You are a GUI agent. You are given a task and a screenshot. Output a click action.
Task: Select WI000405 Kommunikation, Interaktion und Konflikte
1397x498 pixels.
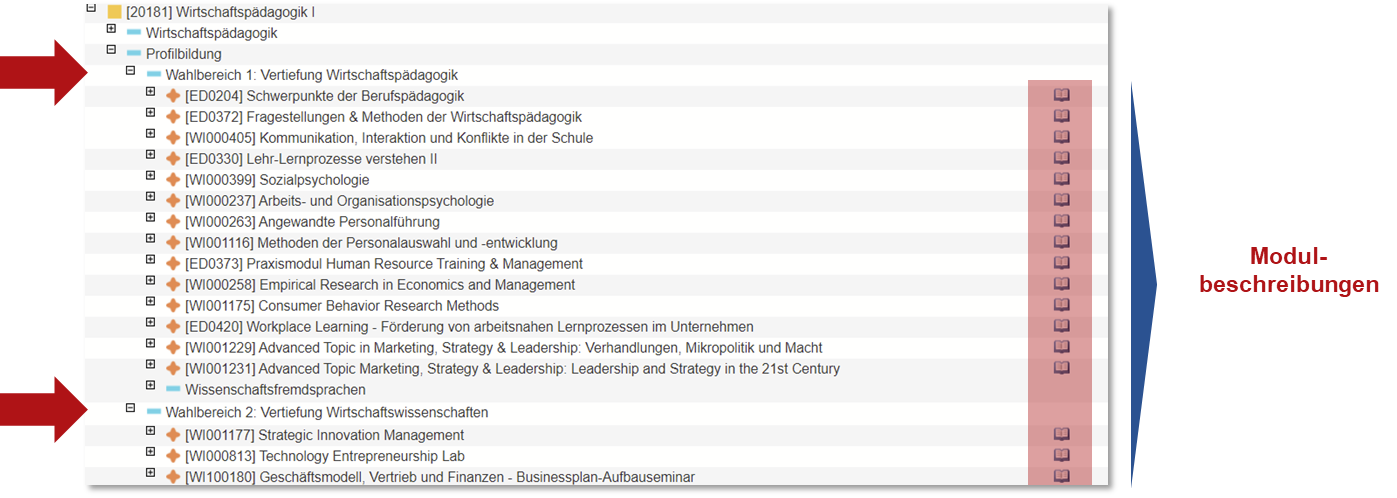[x=389, y=138]
